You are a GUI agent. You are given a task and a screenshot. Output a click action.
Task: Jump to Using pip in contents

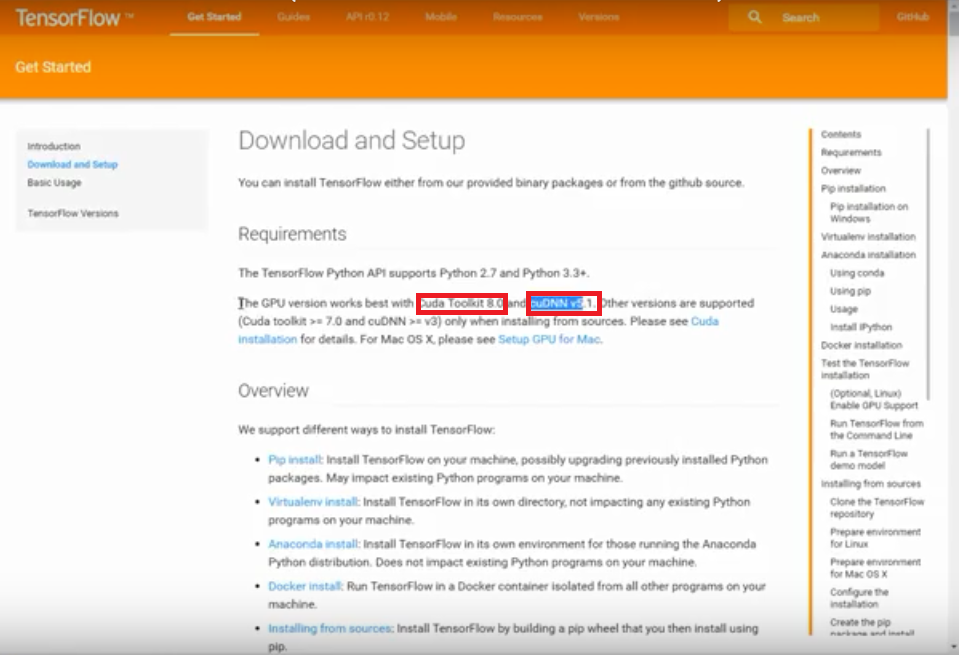pos(850,291)
